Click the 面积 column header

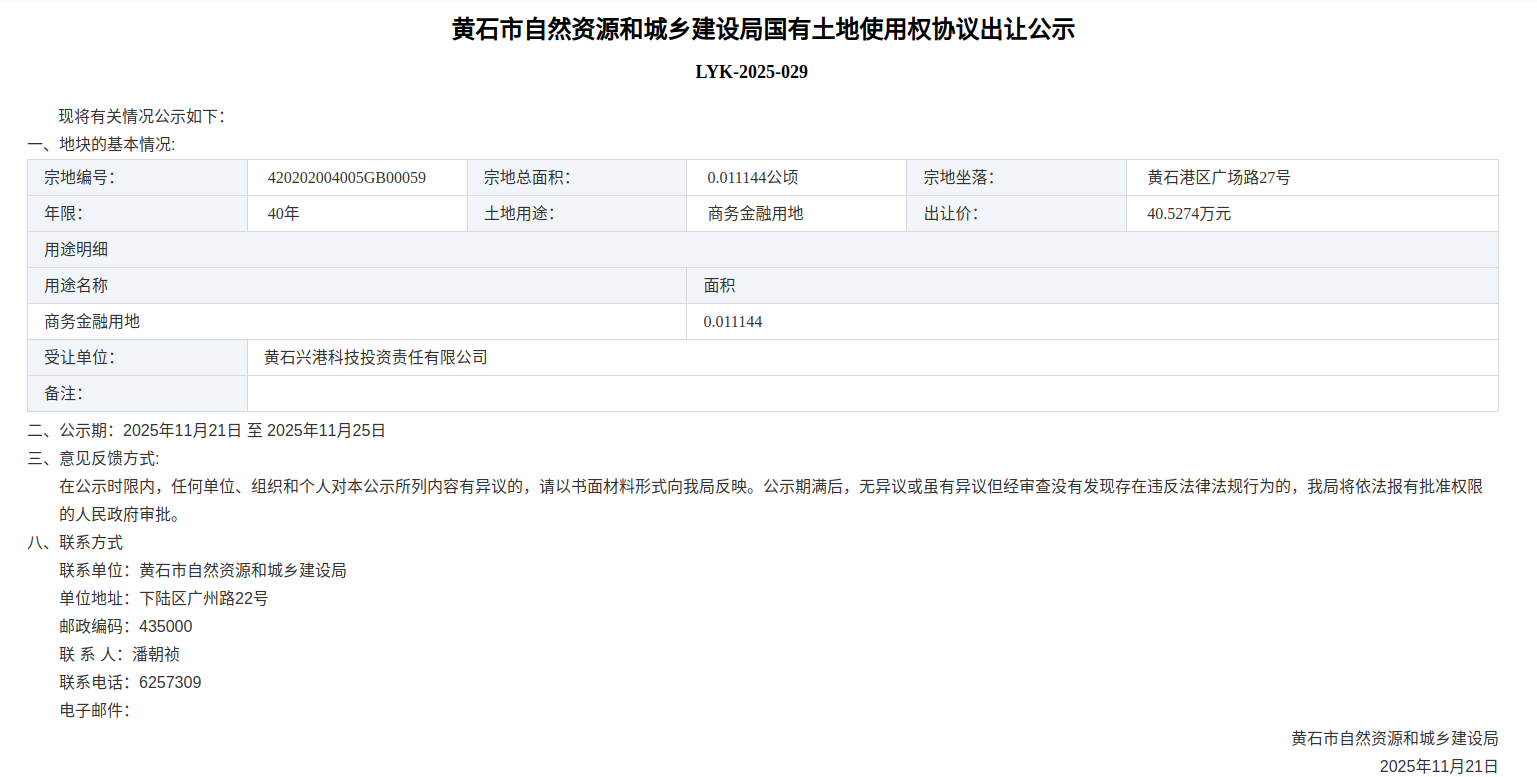719,286
